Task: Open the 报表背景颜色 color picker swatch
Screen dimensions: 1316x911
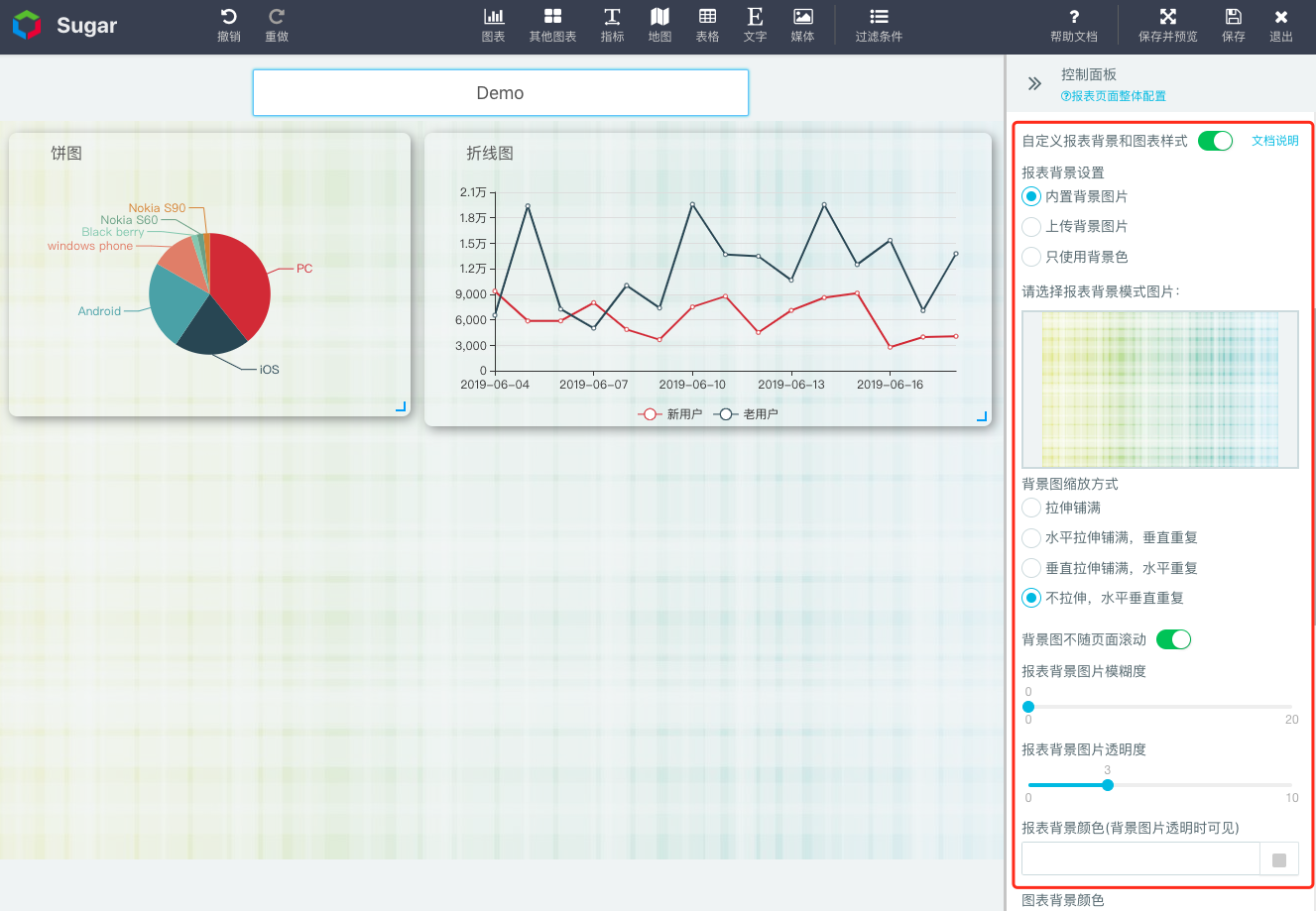Action: [1279, 859]
